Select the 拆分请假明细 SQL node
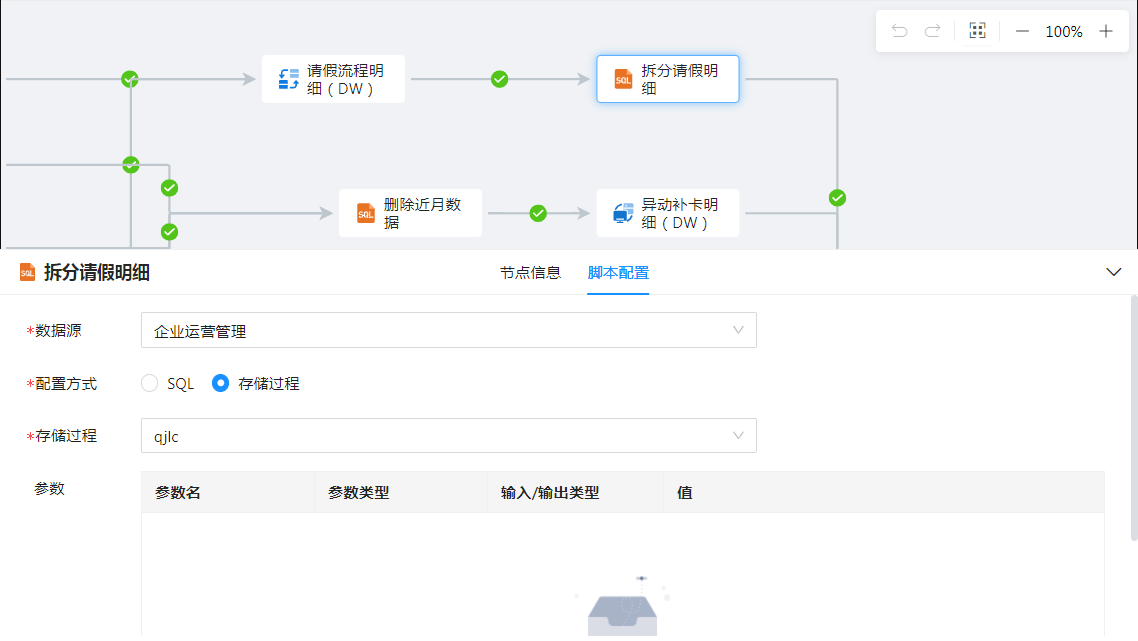 pyautogui.click(x=667, y=79)
